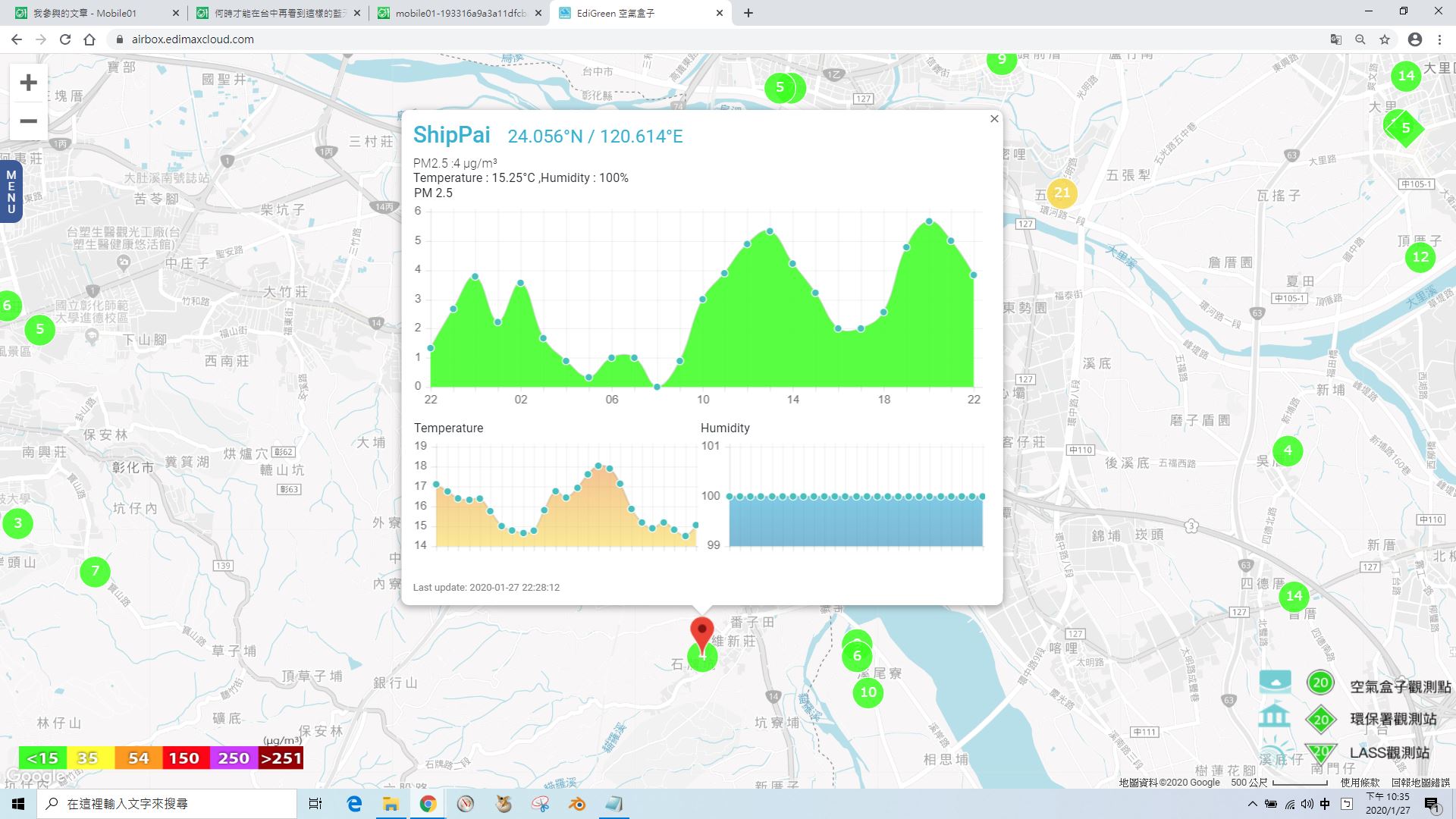Switch to mobile01-193316a9a3a11dfcb tab
The image size is (1456, 819).
click(460, 13)
